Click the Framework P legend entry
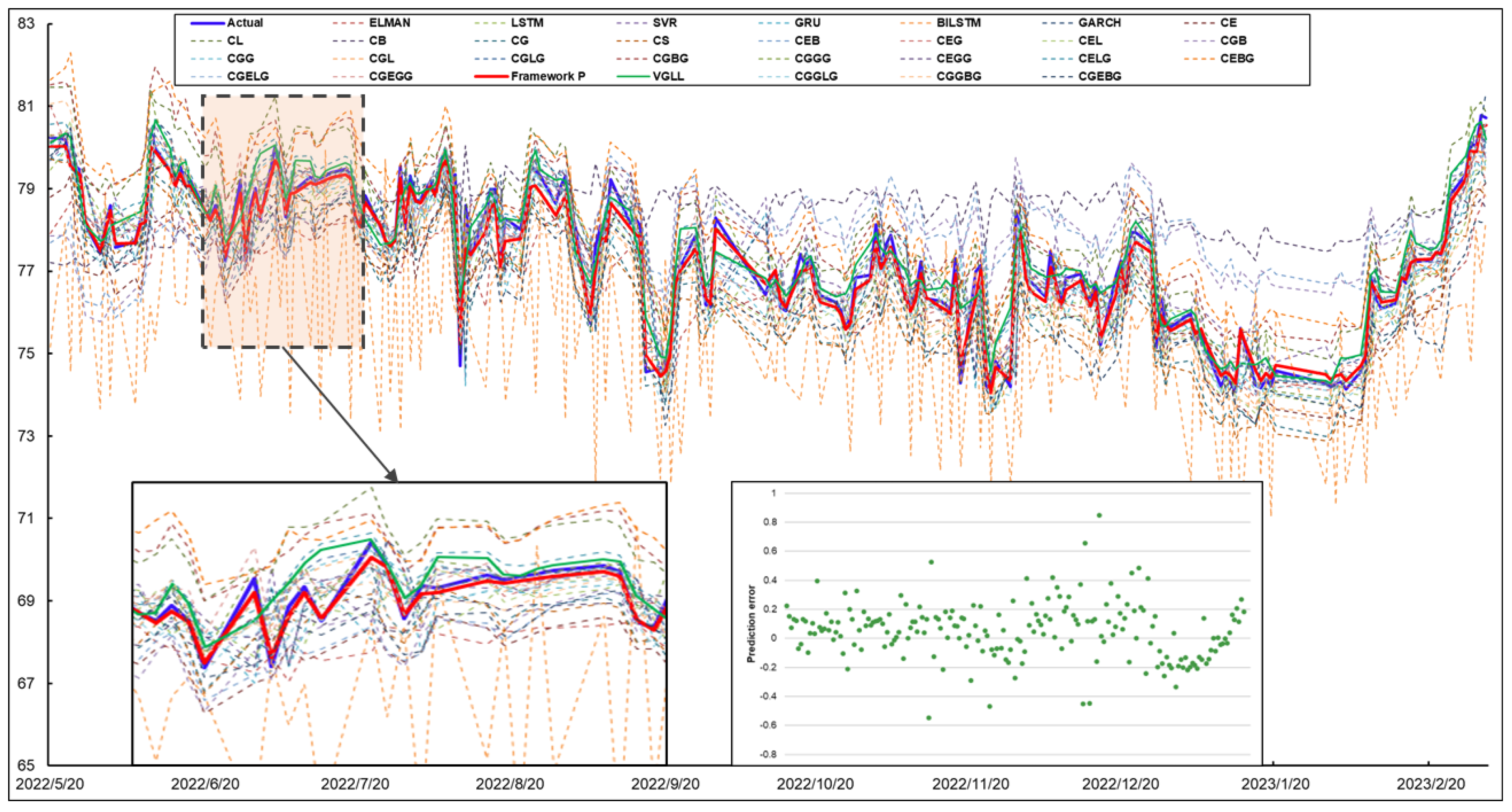This screenshot has width=1512, height=812. pyautogui.click(x=548, y=76)
